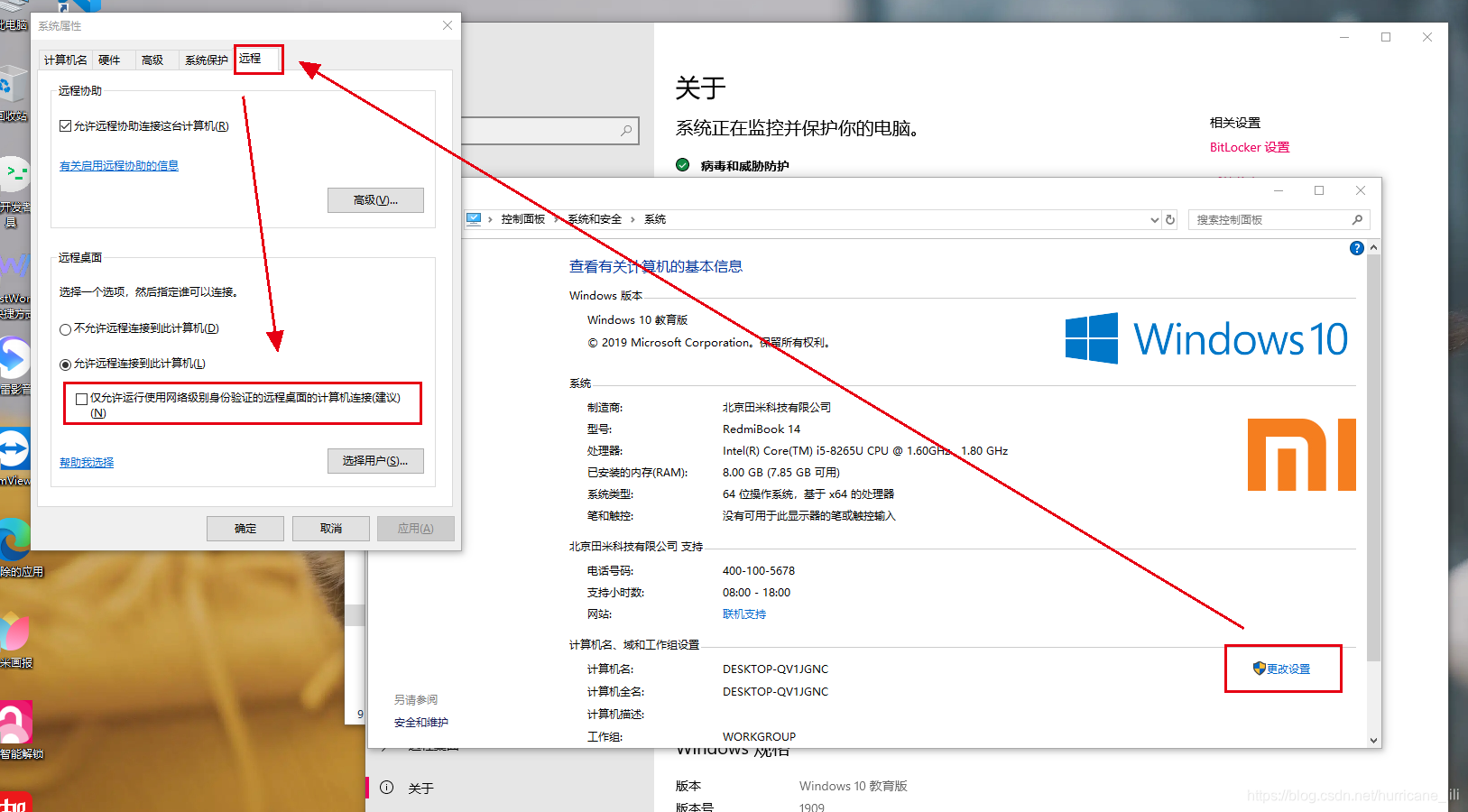Viewport: 1468px width, 812px height.
Task: Confirm with the 确定 button
Action: coord(245,529)
